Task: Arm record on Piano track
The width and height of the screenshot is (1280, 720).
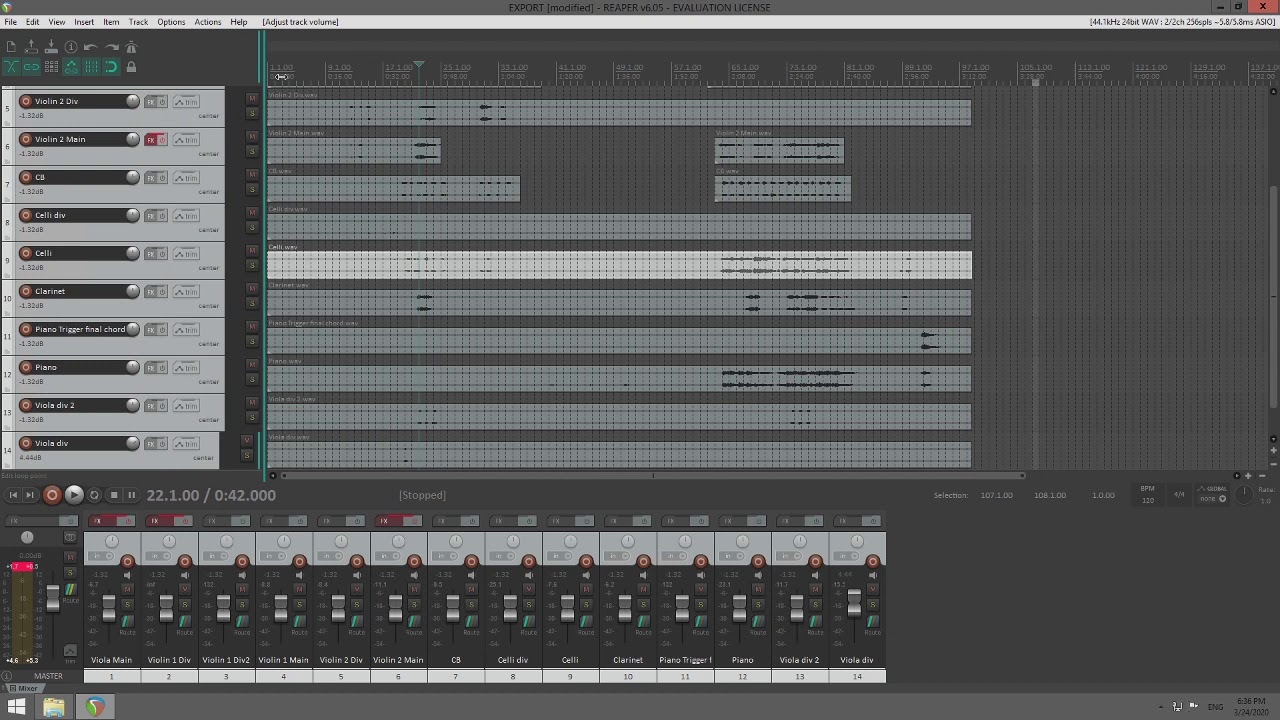Action: coord(26,367)
